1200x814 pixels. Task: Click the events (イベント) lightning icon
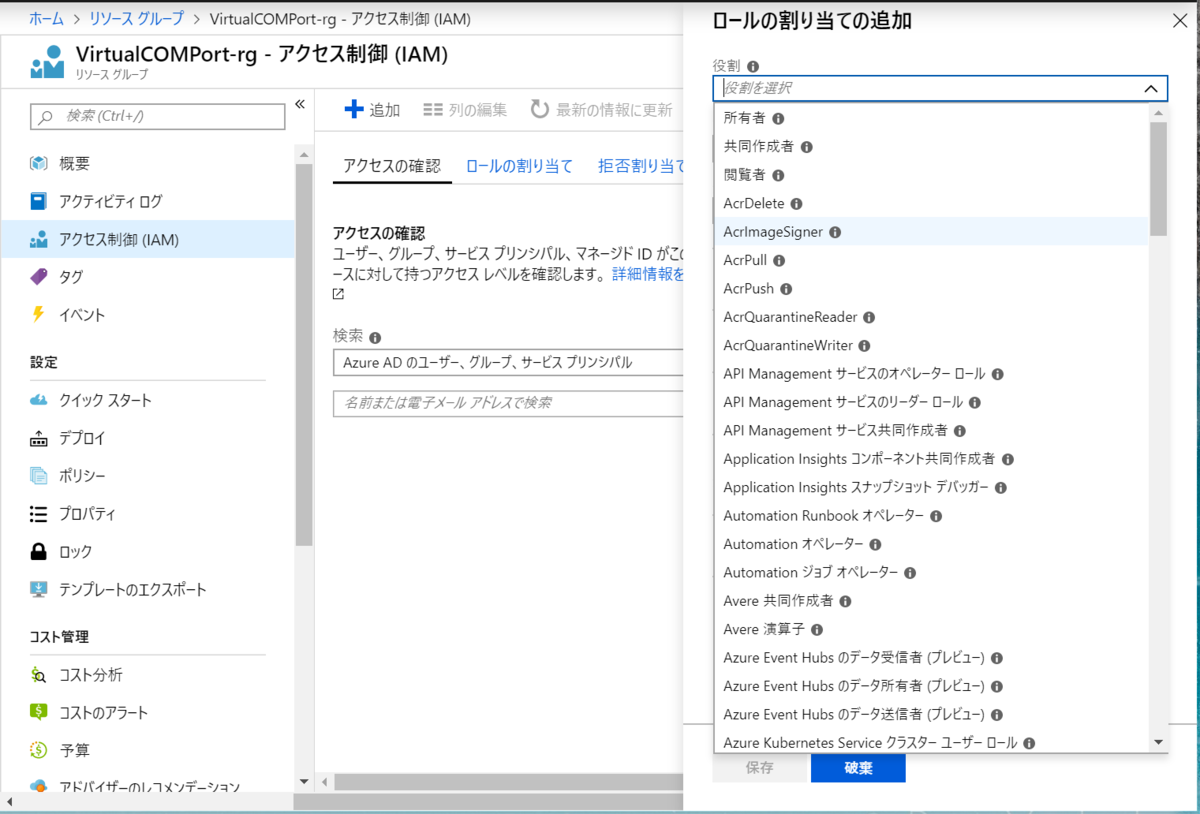click(x=39, y=315)
